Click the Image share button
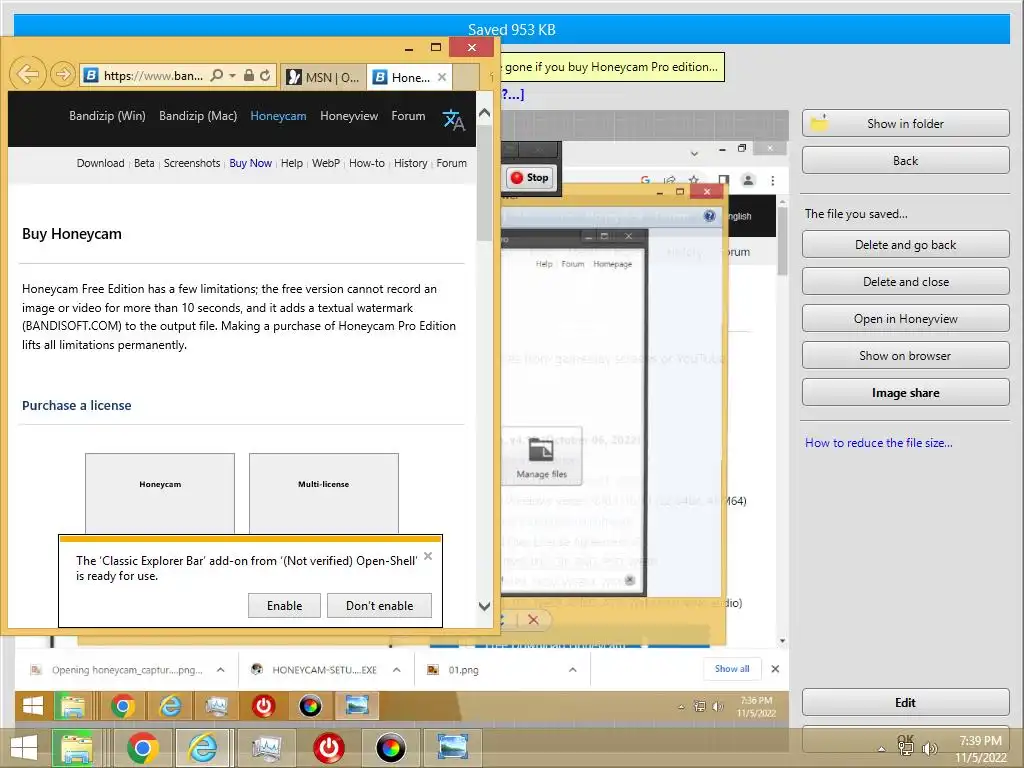 click(x=906, y=392)
